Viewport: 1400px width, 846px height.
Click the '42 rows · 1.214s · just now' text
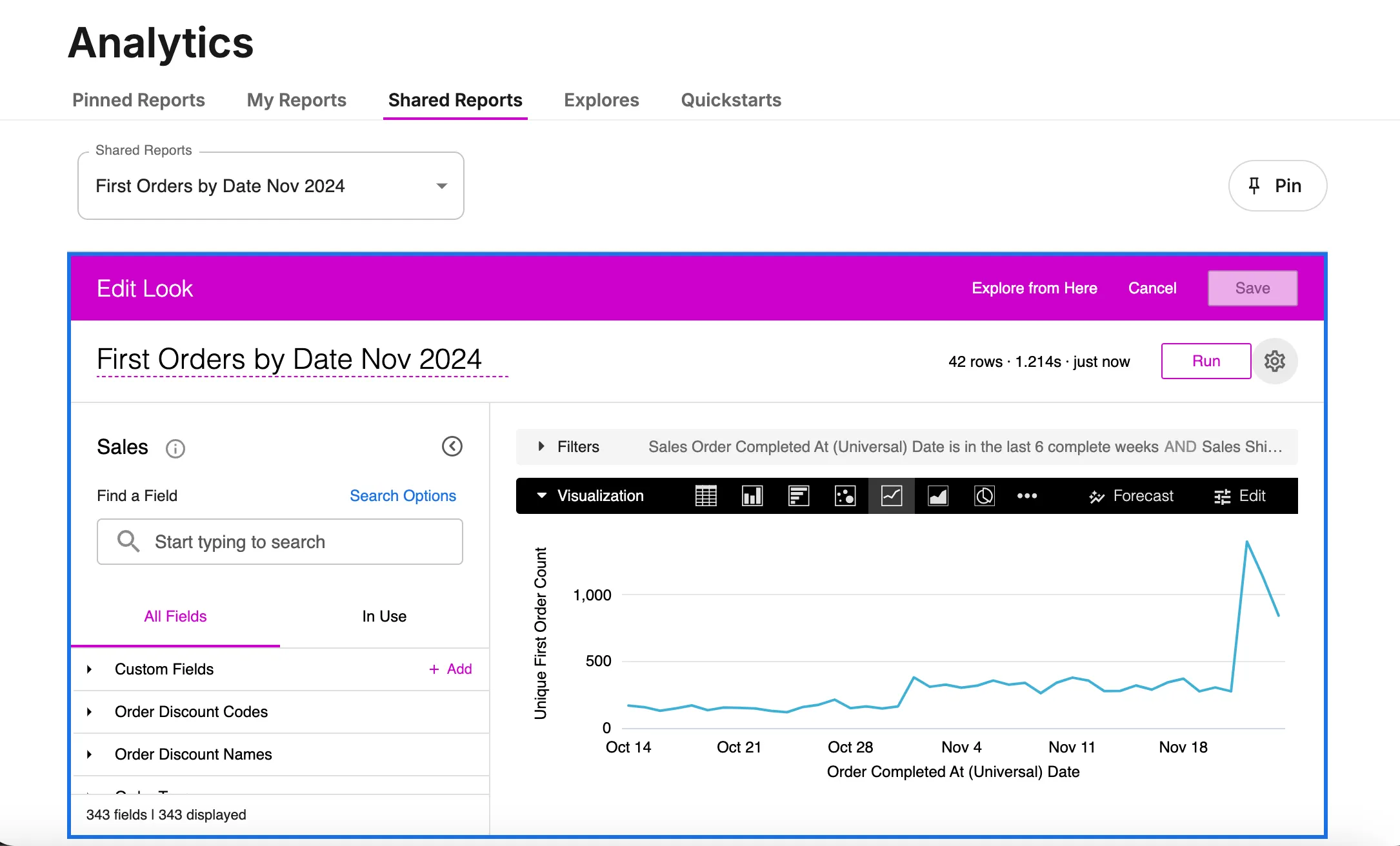click(x=1039, y=362)
